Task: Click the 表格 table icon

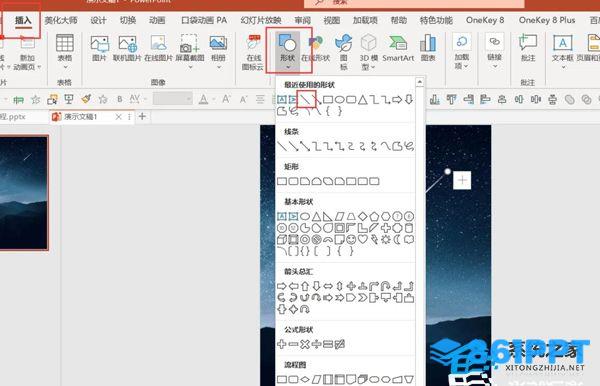Action: (65, 49)
